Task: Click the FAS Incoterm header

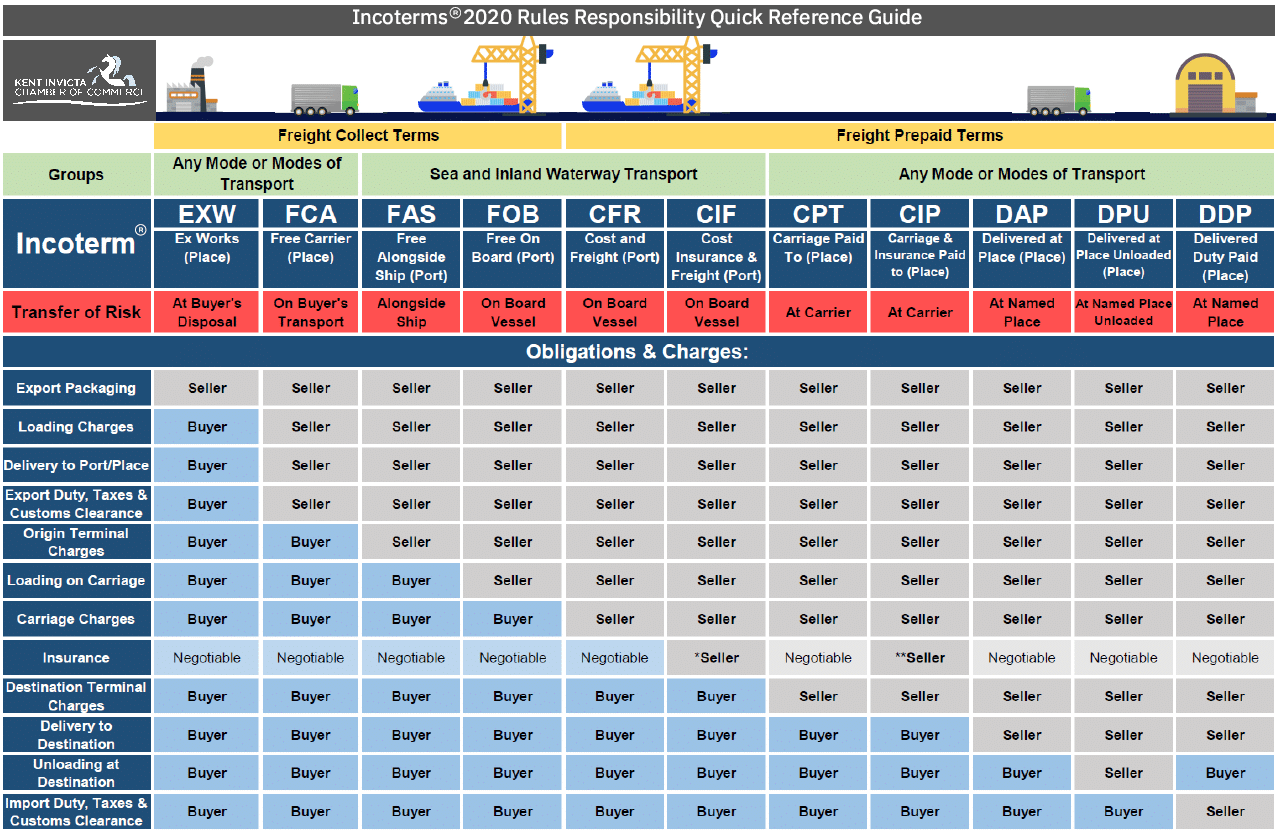Action: [411, 214]
